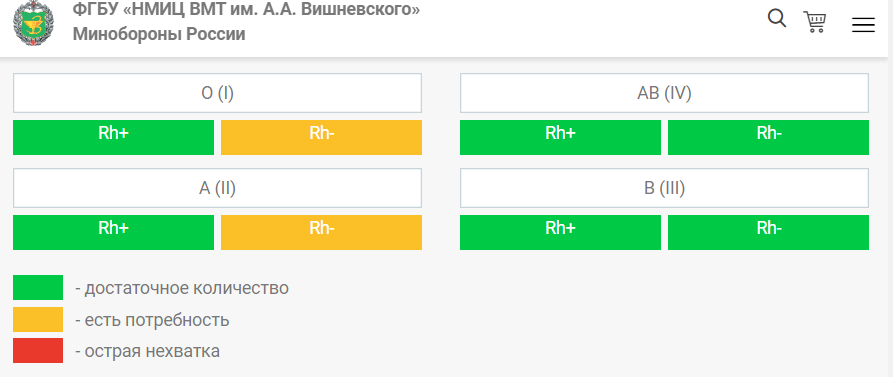893x377 pixels.
Task: Click Rh+ under B (III)
Action: coord(560,232)
